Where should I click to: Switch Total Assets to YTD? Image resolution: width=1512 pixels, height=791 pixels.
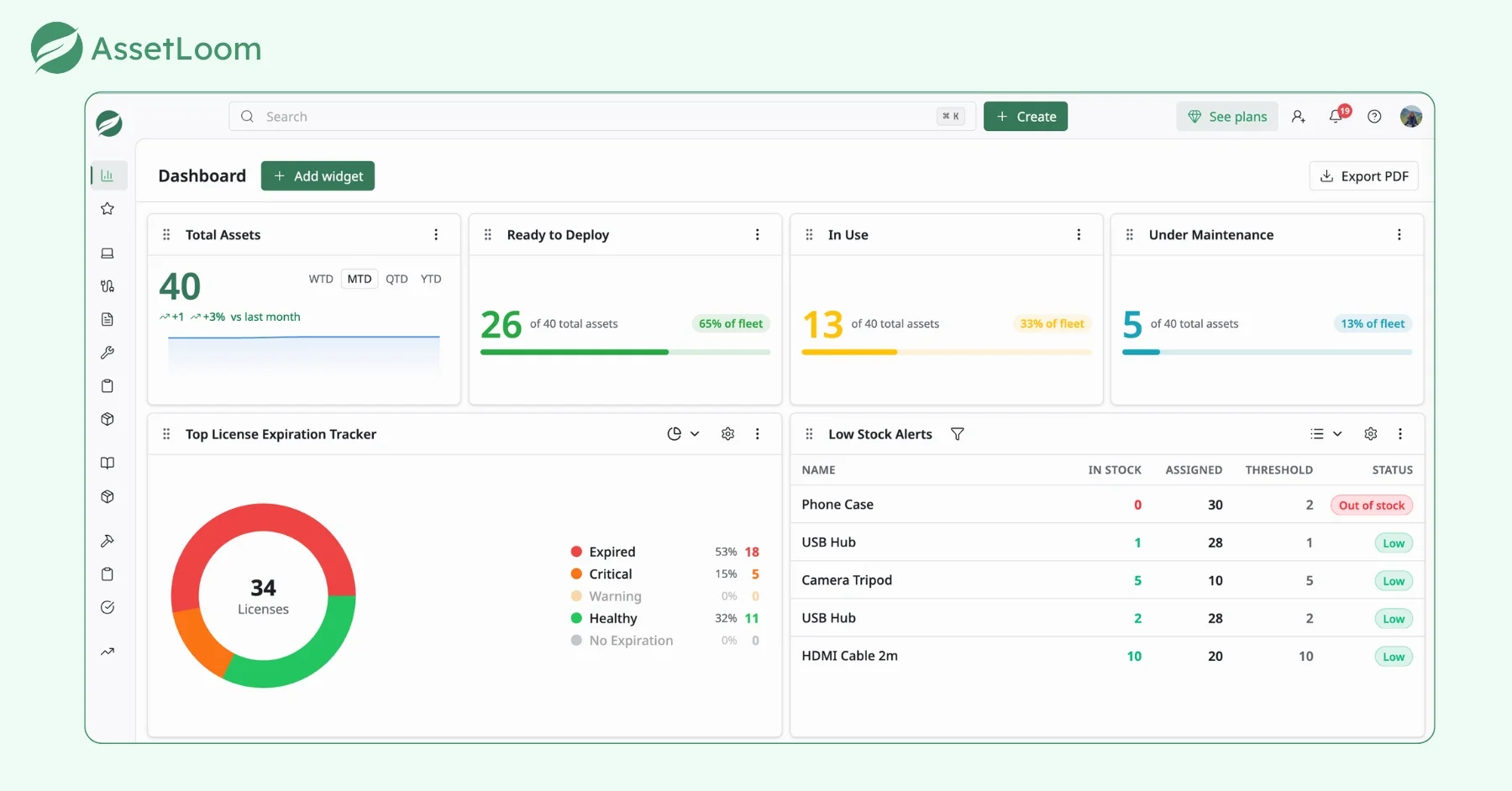click(x=431, y=279)
